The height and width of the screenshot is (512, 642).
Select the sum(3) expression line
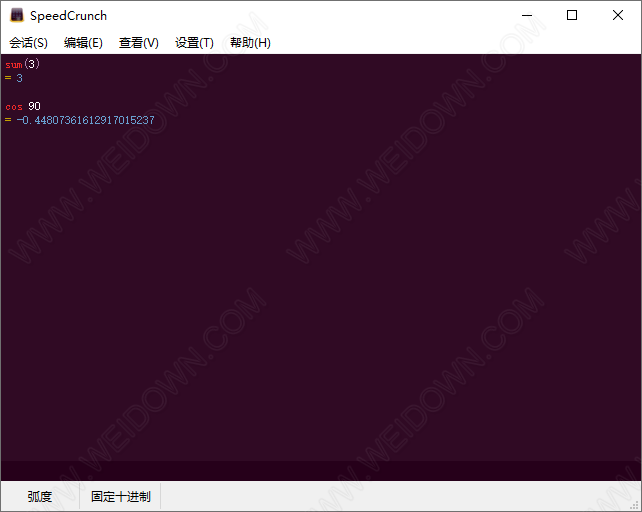point(23,64)
